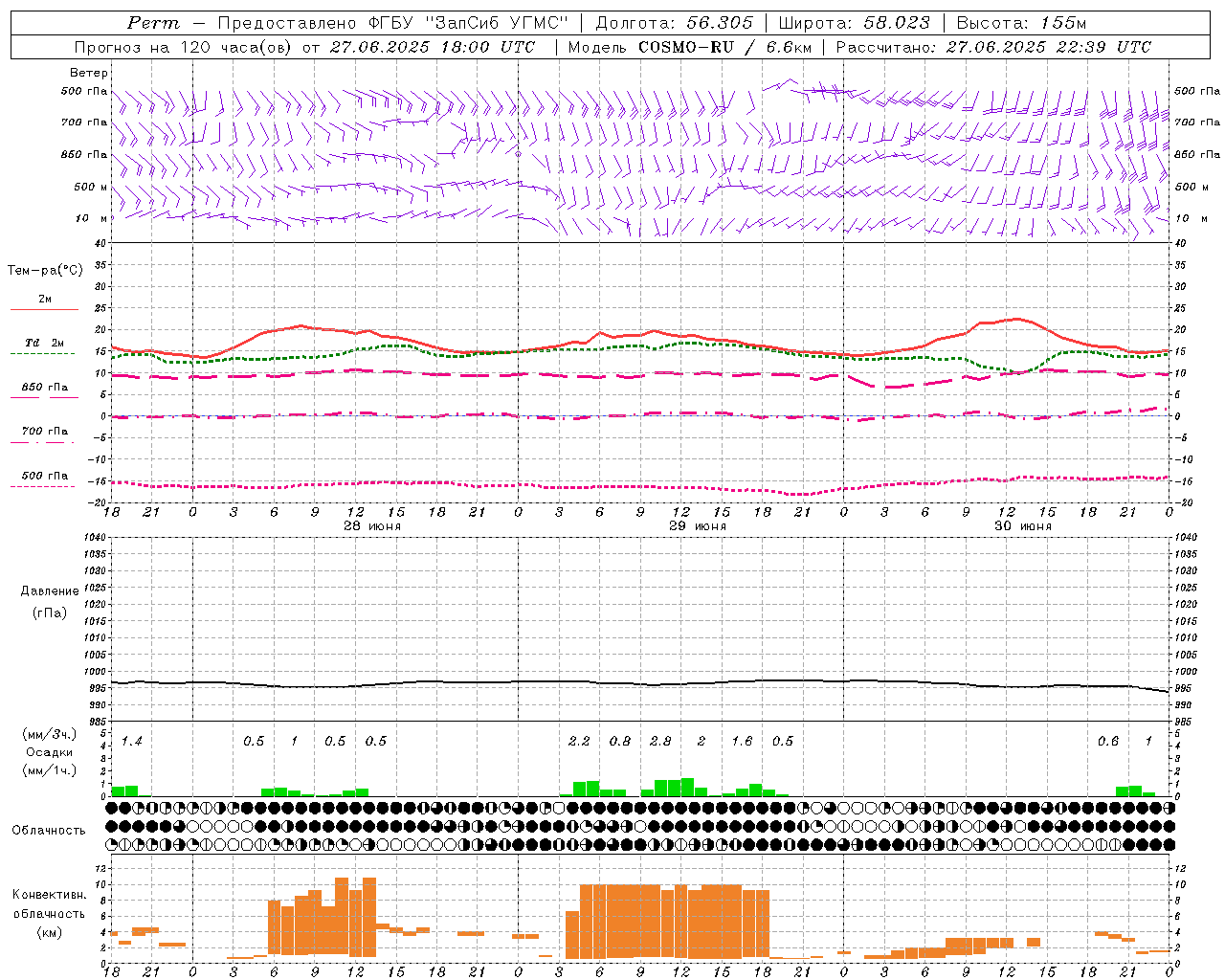Click forecast start time "27.06.2025 18:00 UTC"
This screenshot has height=980, width=1225.
click(x=434, y=47)
